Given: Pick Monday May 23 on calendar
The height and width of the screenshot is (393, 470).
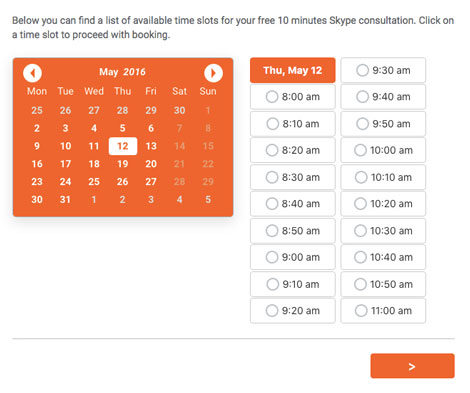Looking at the screenshot, I should tap(37, 182).
